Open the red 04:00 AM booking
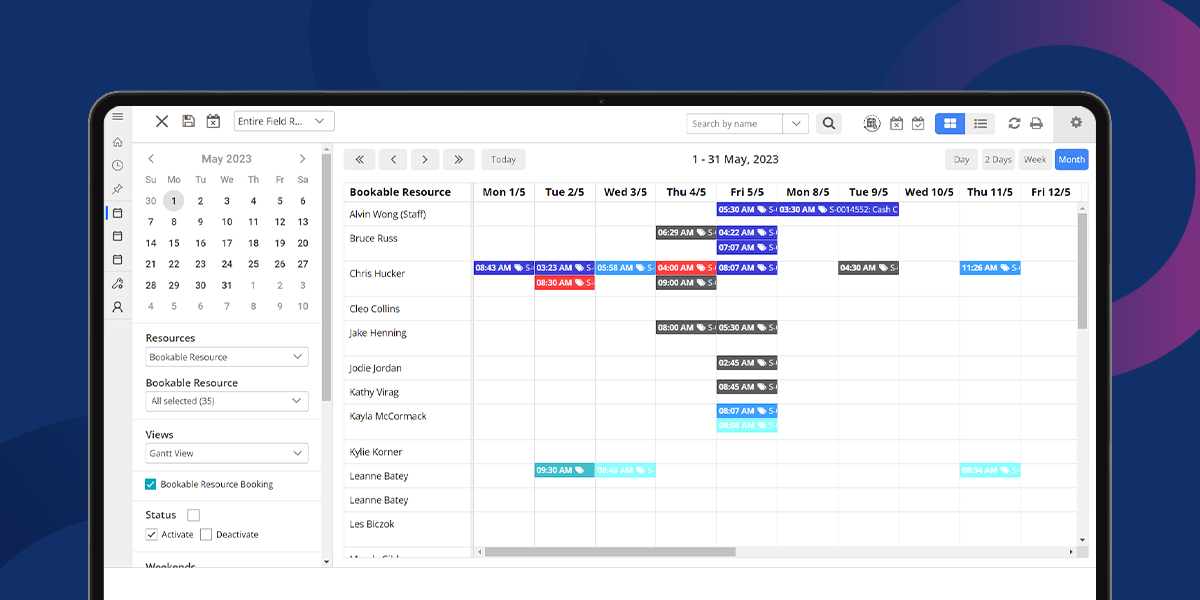The width and height of the screenshot is (1200, 600). pos(686,268)
